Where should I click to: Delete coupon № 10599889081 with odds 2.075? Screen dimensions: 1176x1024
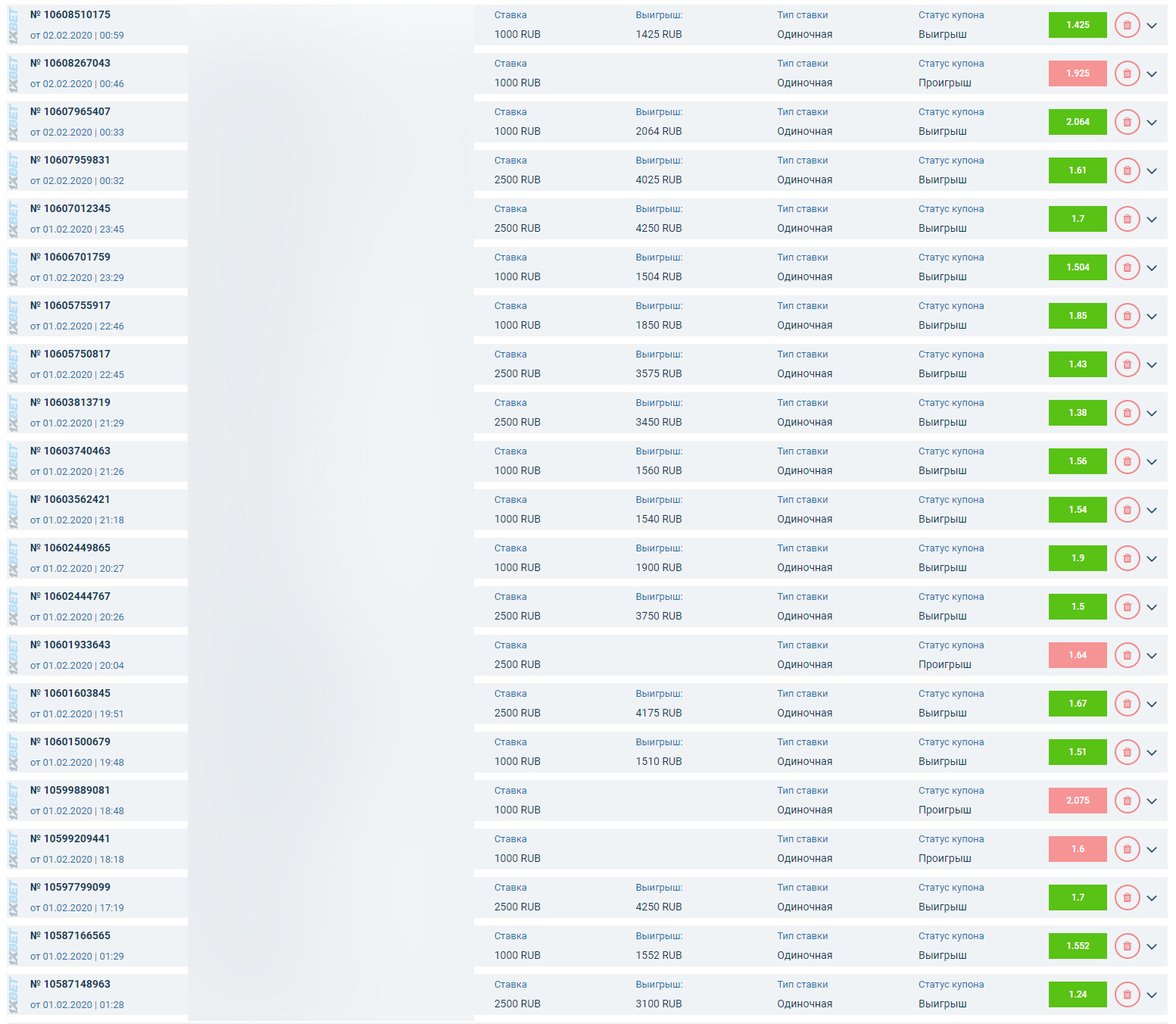[1127, 801]
